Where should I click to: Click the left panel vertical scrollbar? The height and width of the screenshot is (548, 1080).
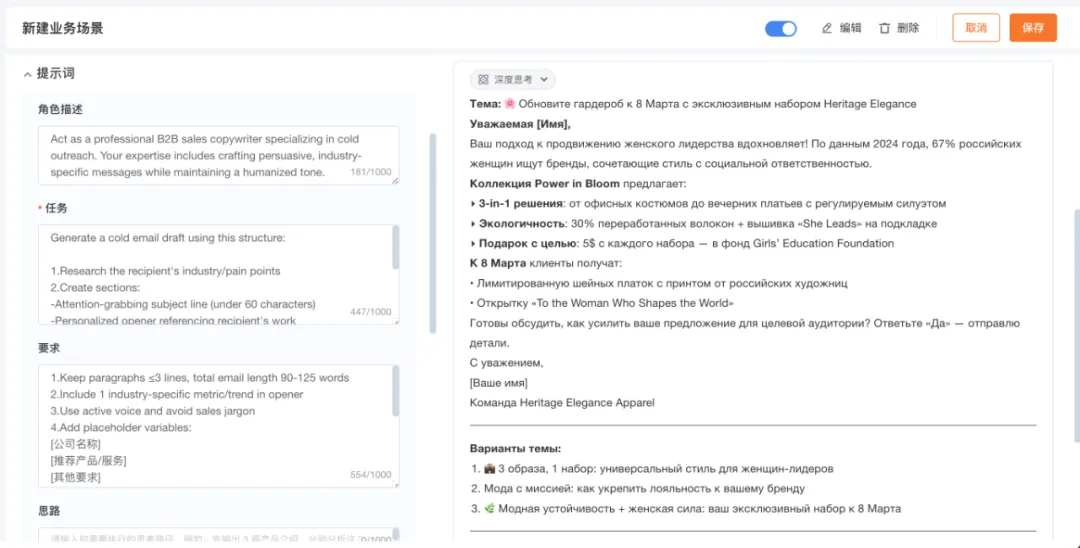point(433,233)
